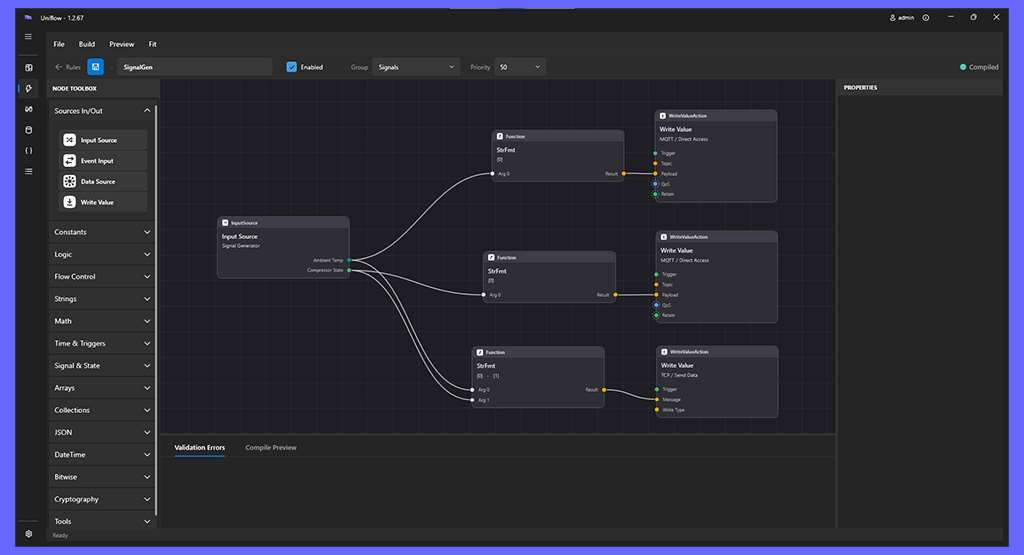The image size is (1024, 555).
Task: Click the Compressor State output port
Action: [349, 270]
